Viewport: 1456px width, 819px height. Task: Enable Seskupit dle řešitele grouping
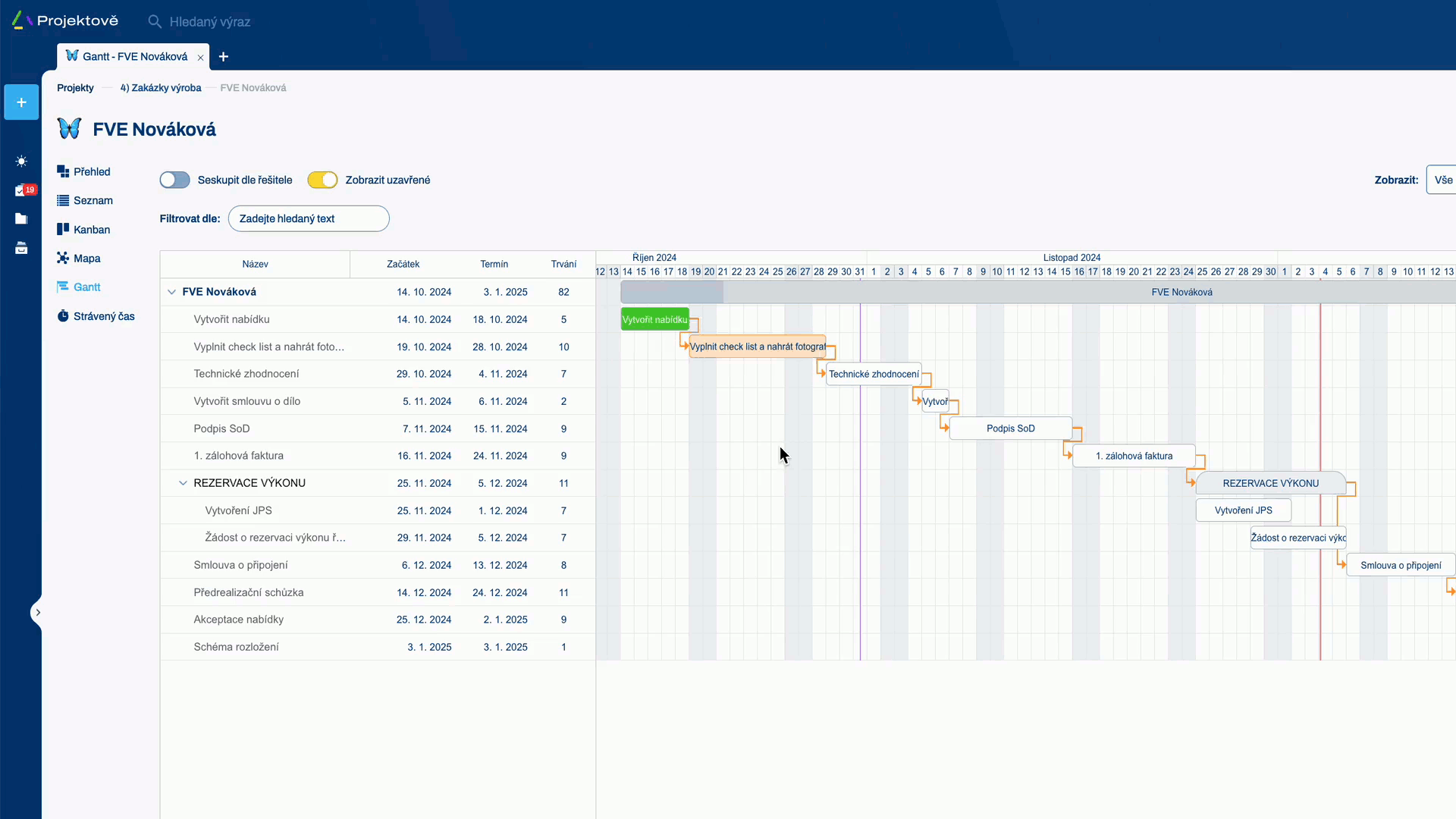coord(174,180)
